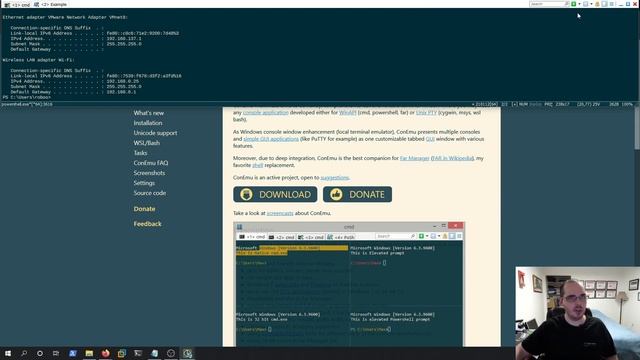The width and height of the screenshot is (640, 360).
Task: Open the Screenshots sidebar link
Action: 149,173
